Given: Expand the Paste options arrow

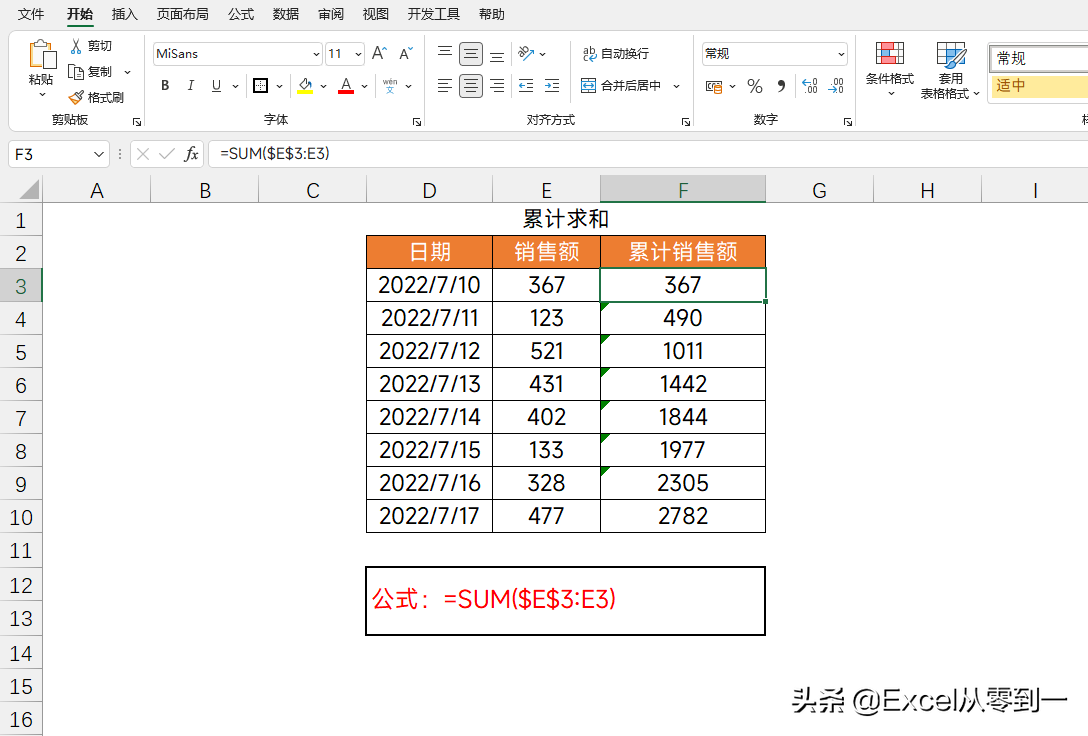Looking at the screenshot, I should click(42, 94).
